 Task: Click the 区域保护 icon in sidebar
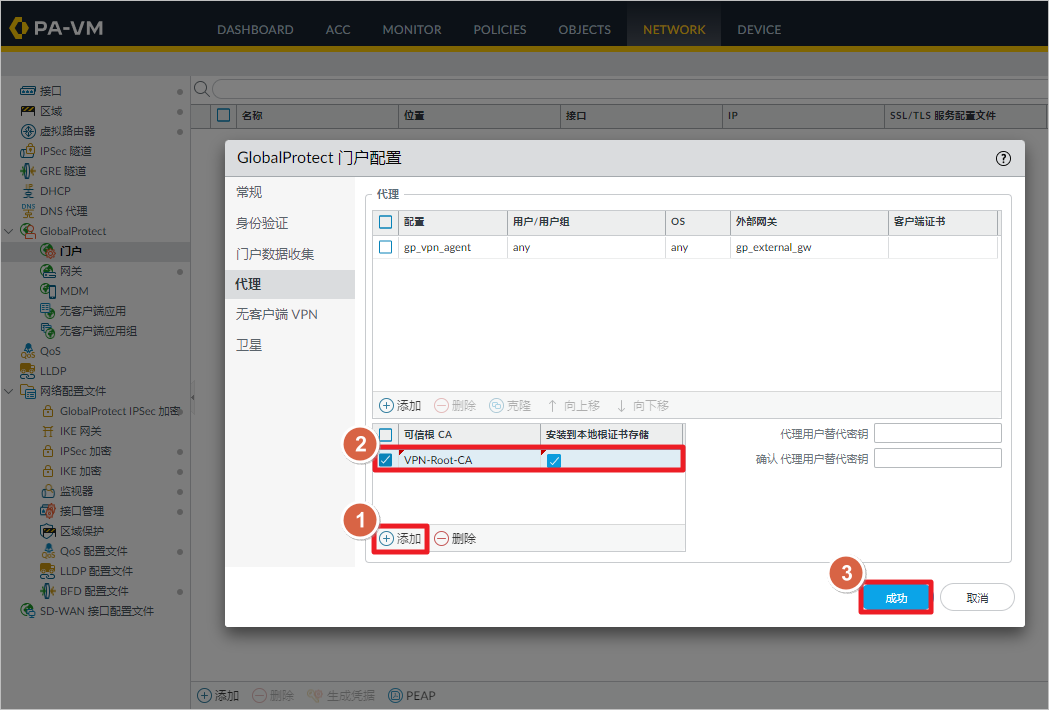[47, 531]
